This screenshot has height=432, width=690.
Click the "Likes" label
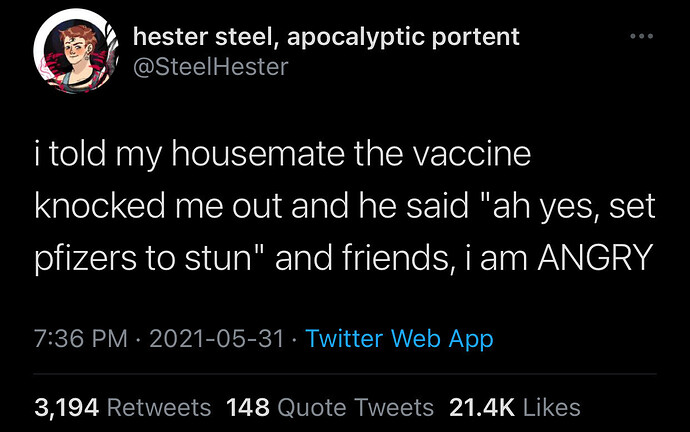pos(551,407)
